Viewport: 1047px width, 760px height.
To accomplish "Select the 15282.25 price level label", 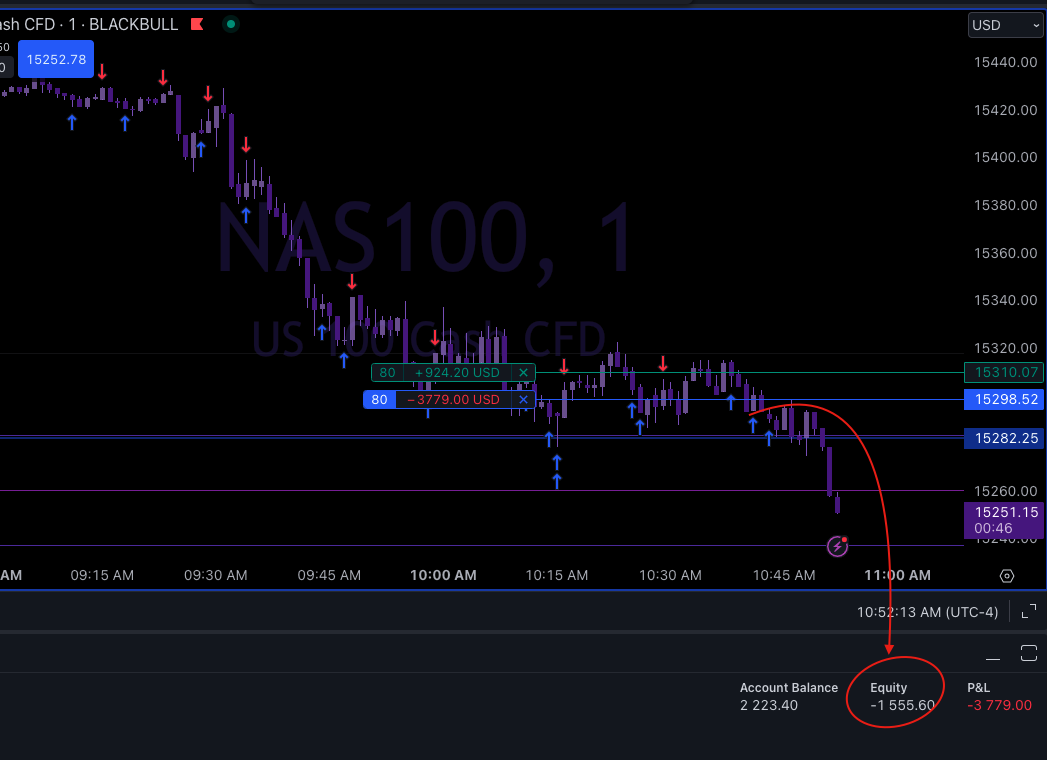I will coord(1003,438).
